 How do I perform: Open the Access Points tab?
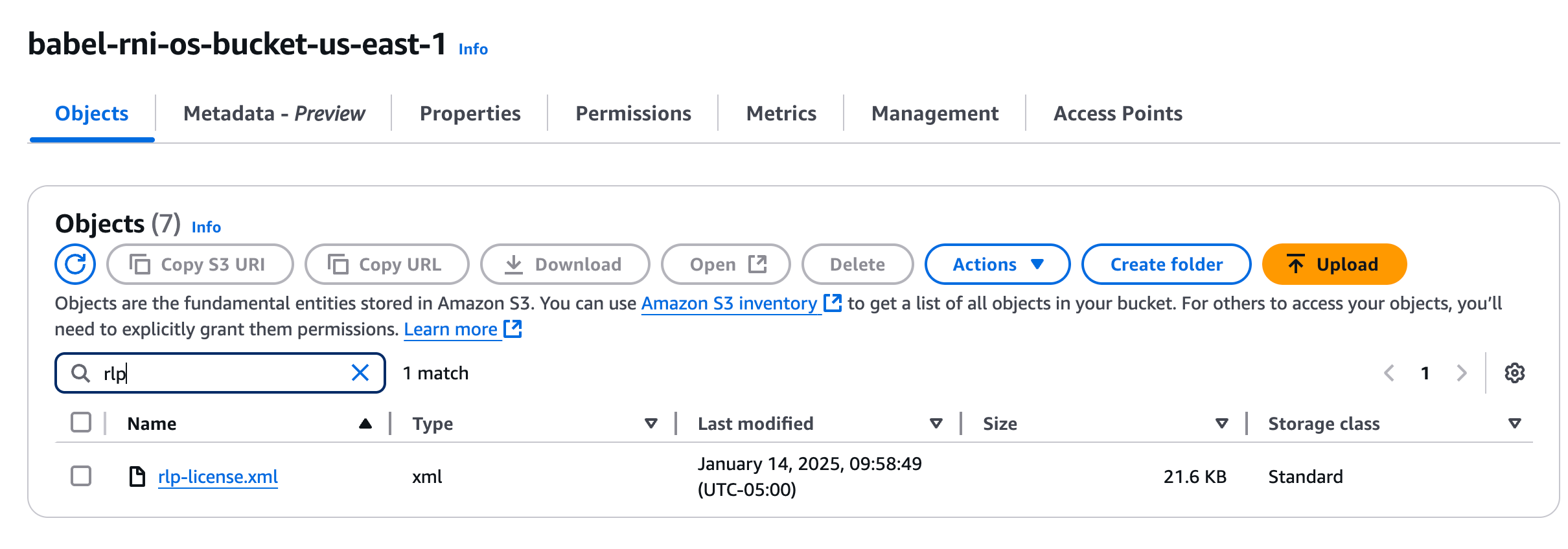tap(1118, 114)
